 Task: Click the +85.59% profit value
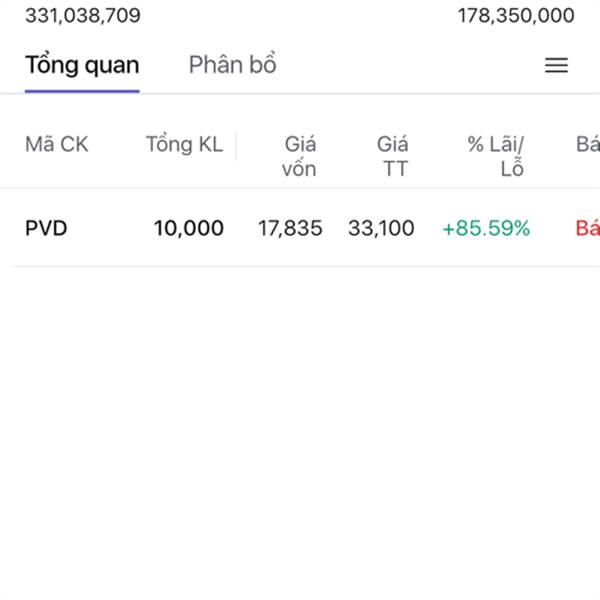(486, 229)
